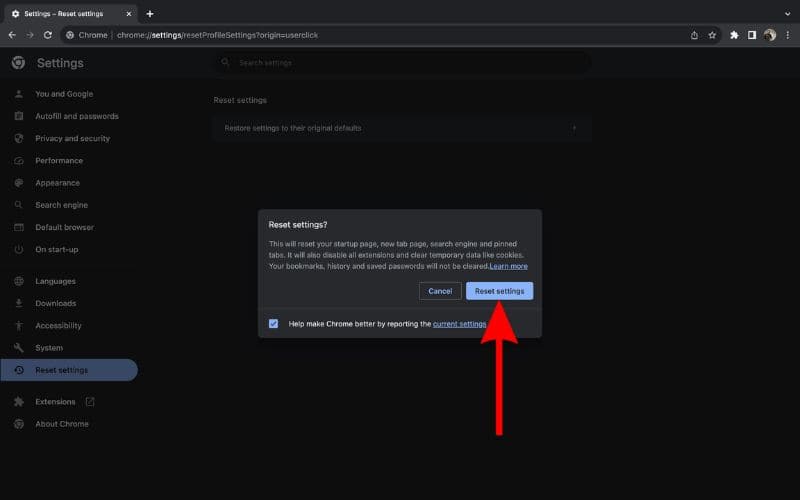
Task: Click the share icon in address bar
Action: click(694, 35)
